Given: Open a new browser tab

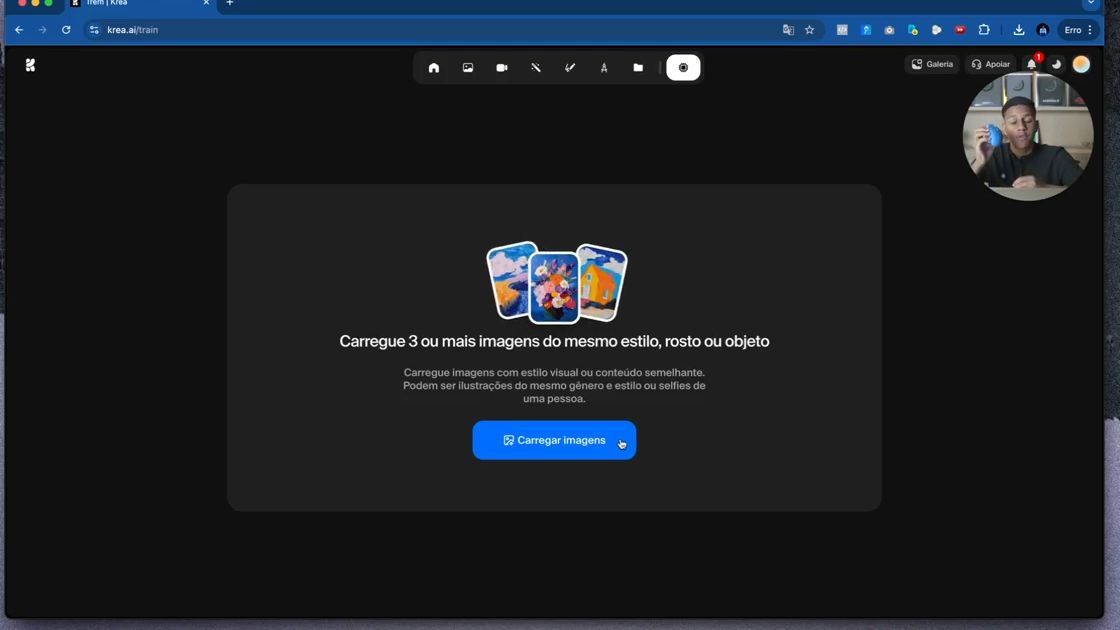Looking at the screenshot, I should click(229, 4).
